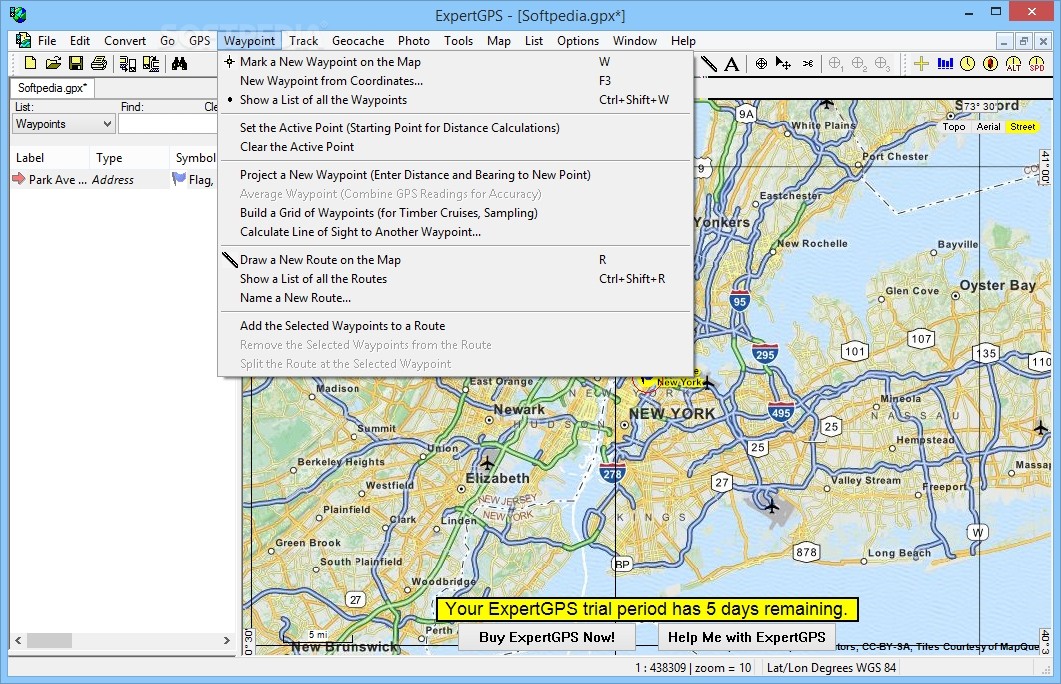
Task: Click the Symbol column header
Action: (194, 158)
